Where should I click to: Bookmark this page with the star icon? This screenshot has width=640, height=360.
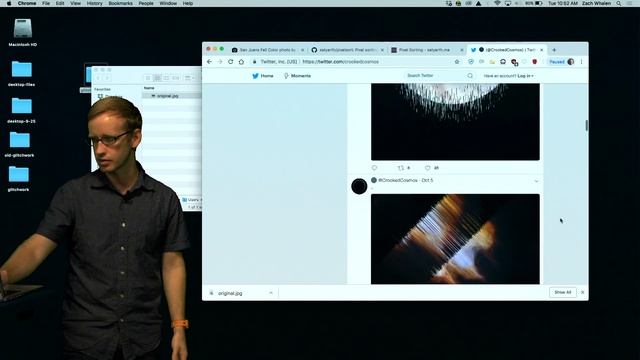(457, 62)
